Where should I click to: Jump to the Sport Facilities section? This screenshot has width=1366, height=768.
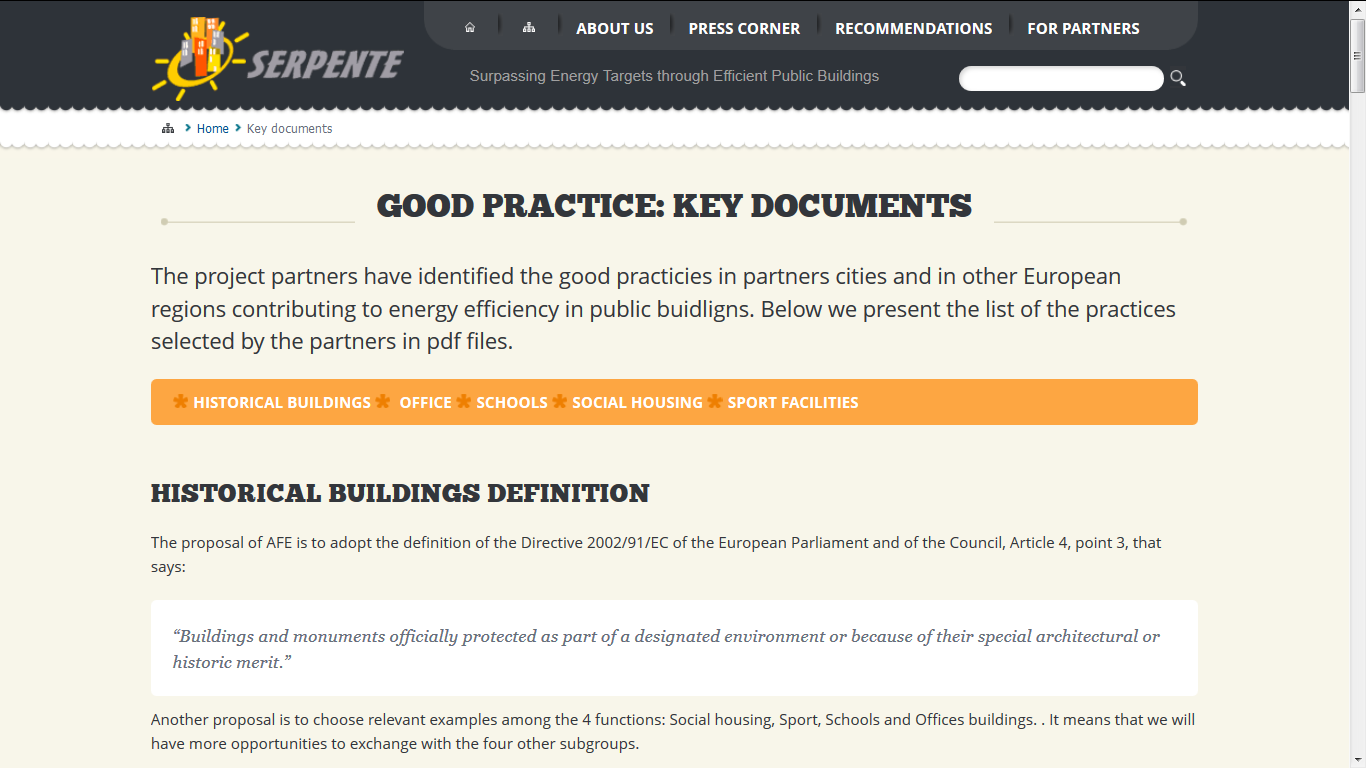(793, 403)
